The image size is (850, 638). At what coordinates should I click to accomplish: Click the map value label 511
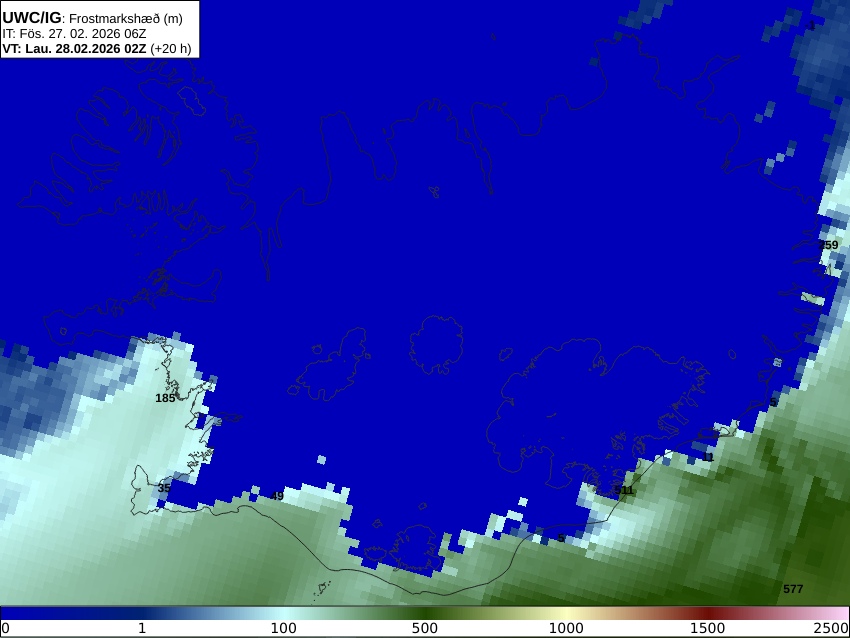624,490
